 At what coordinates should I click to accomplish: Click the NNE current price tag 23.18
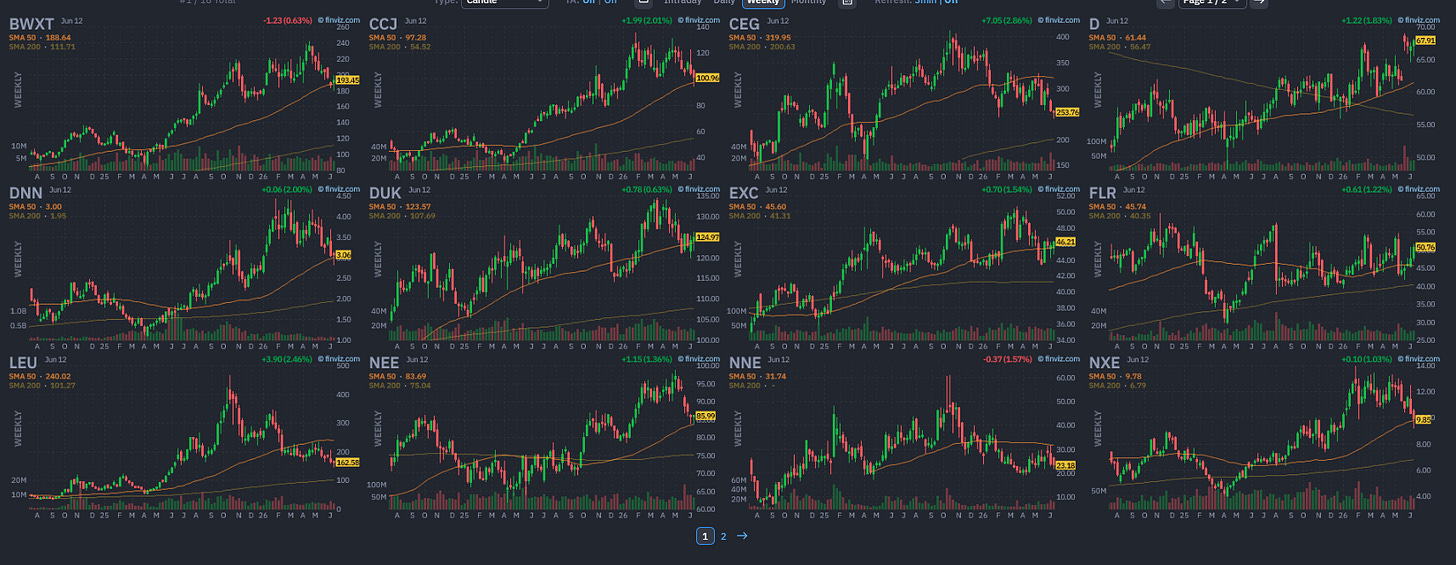point(1066,465)
